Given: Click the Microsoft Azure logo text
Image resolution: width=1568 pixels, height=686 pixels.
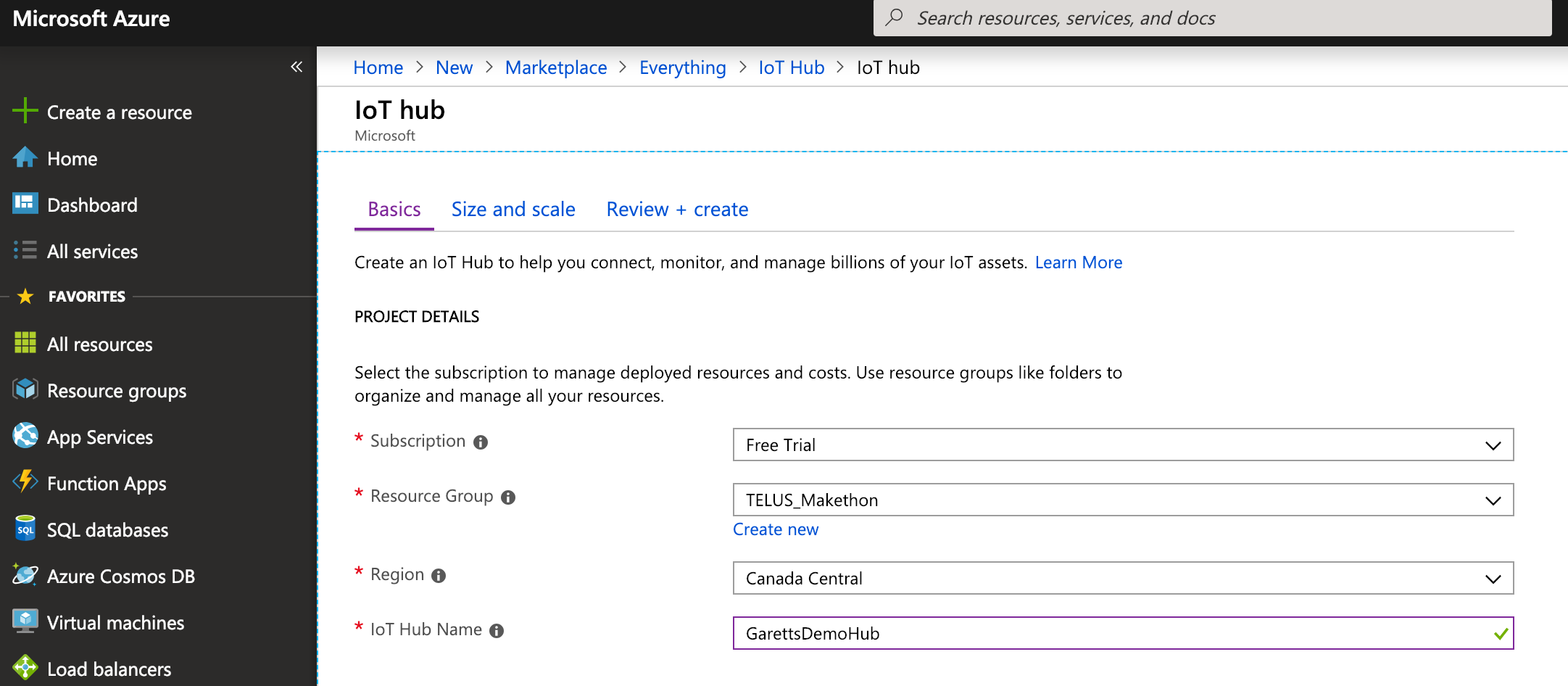Looking at the screenshot, I should point(91,18).
